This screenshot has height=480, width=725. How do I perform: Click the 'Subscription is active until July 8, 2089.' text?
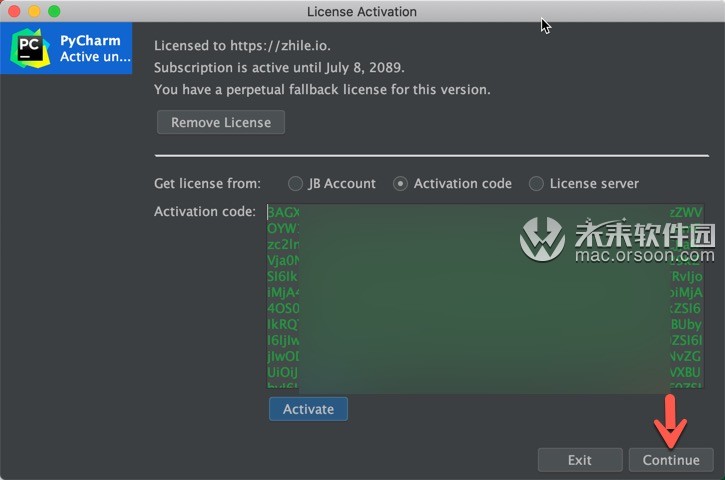[279, 68]
